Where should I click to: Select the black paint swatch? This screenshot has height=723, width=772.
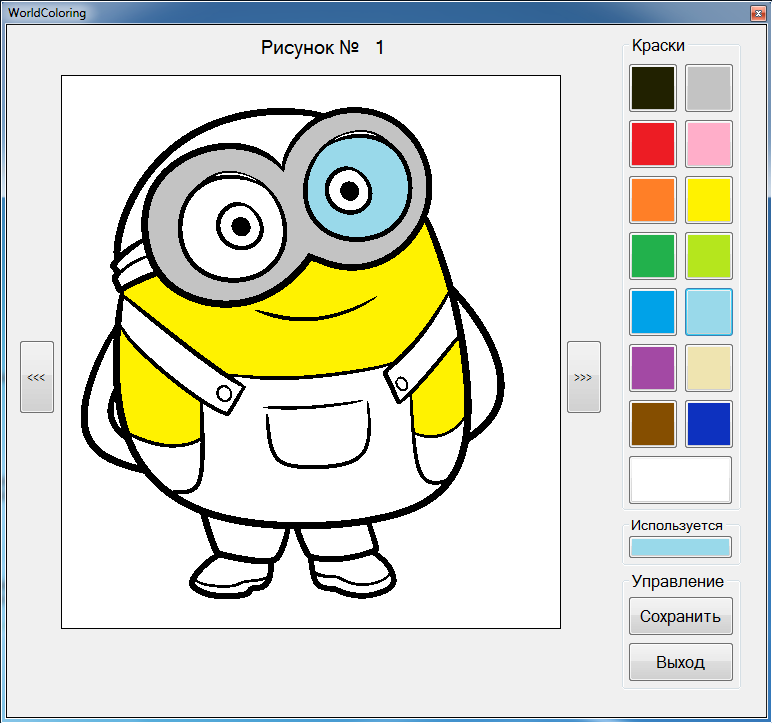click(x=653, y=88)
